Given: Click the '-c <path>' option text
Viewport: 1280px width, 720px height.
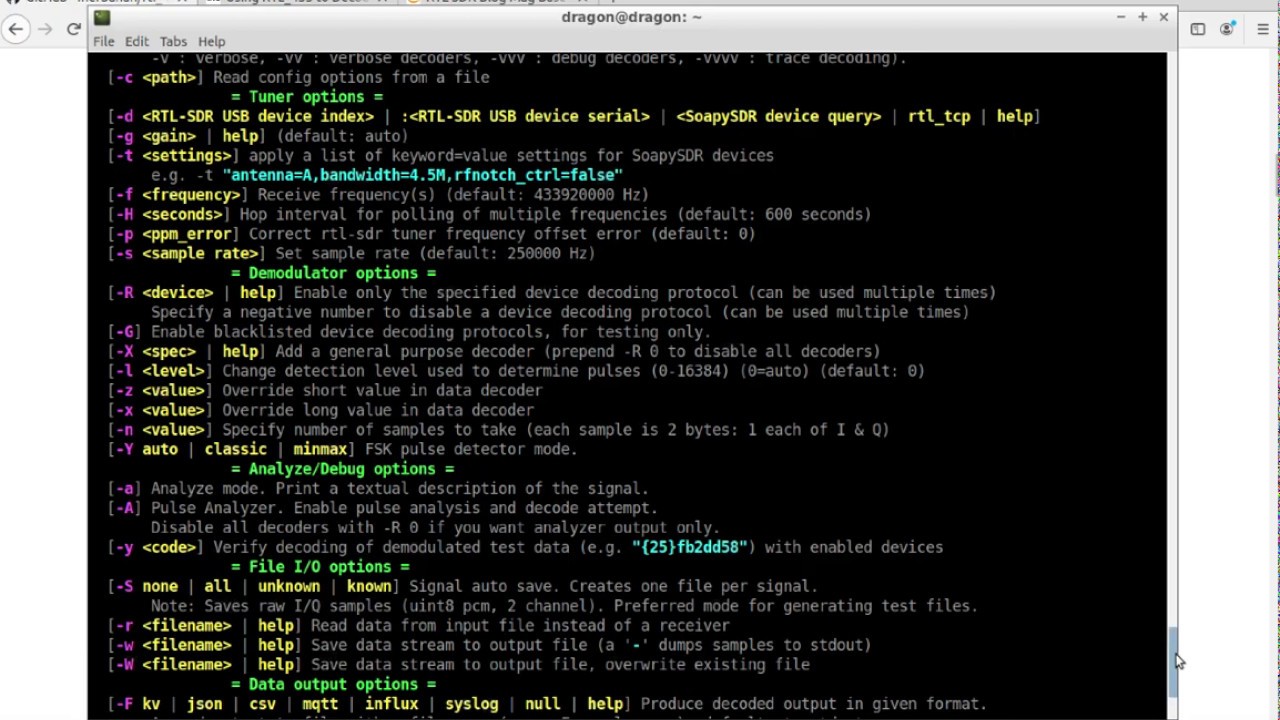Looking at the screenshot, I should click(156, 78).
